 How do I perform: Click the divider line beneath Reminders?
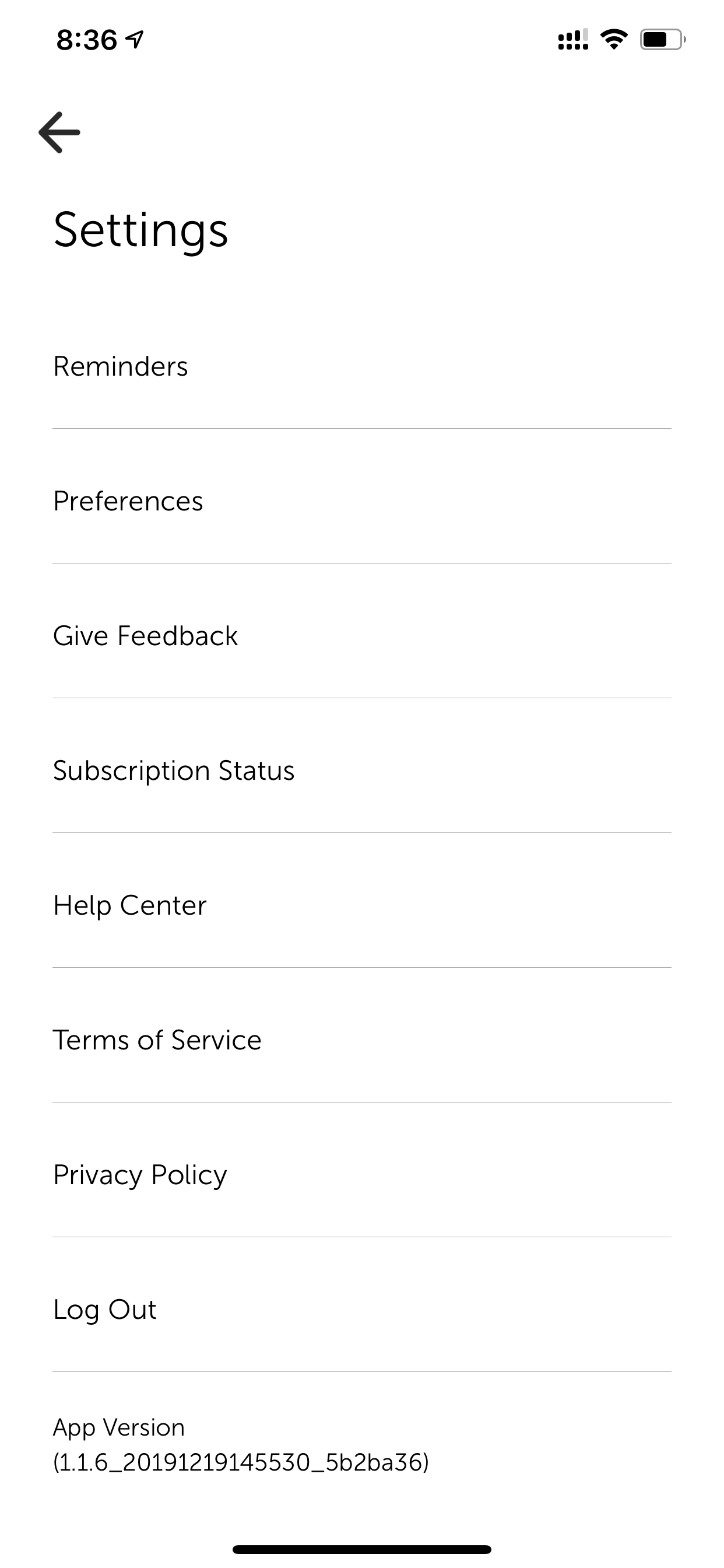coord(362,429)
